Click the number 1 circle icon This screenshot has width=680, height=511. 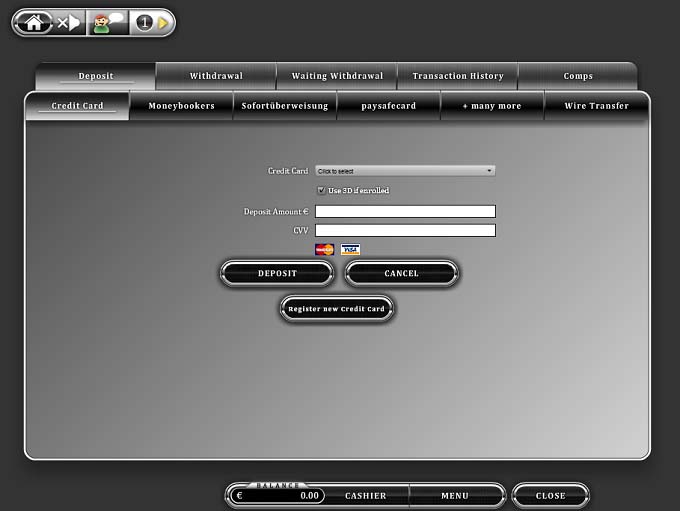point(144,22)
